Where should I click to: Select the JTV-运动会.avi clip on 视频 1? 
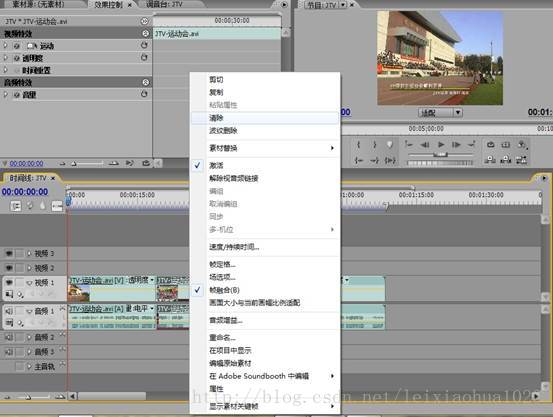(x=112, y=288)
